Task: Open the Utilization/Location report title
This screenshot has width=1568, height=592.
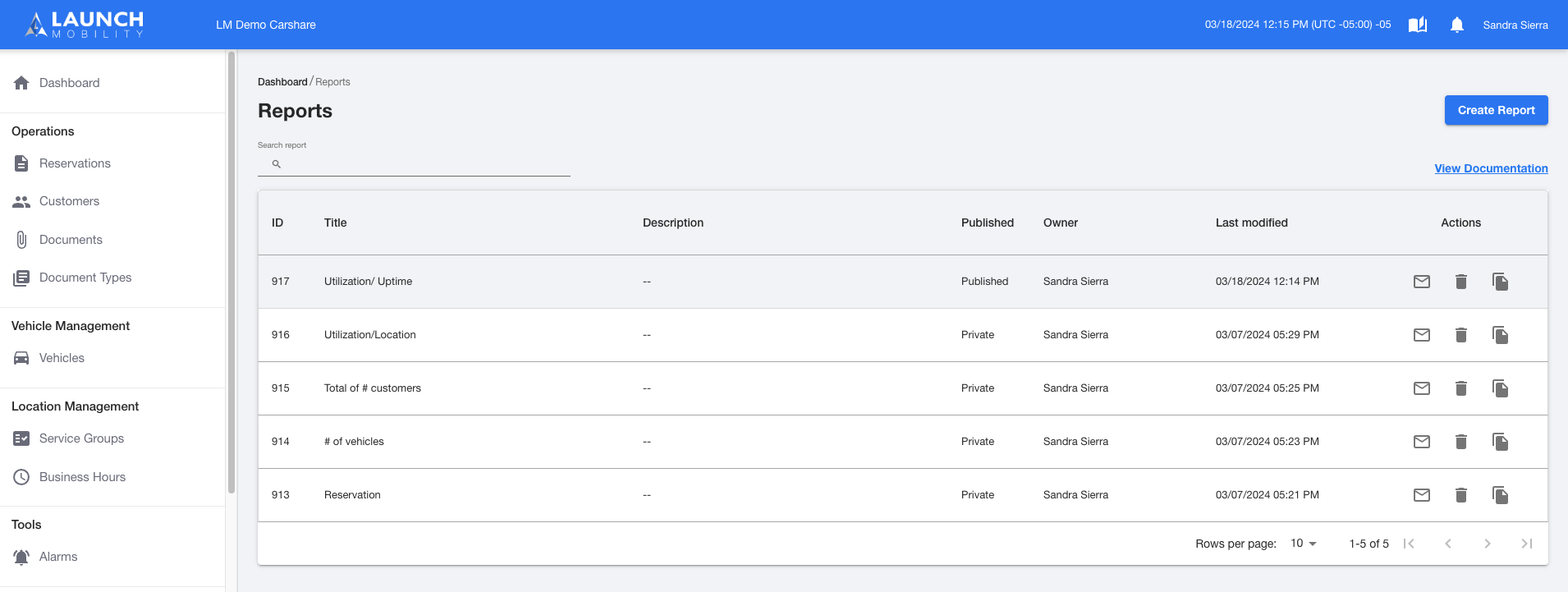Action: 370,335
